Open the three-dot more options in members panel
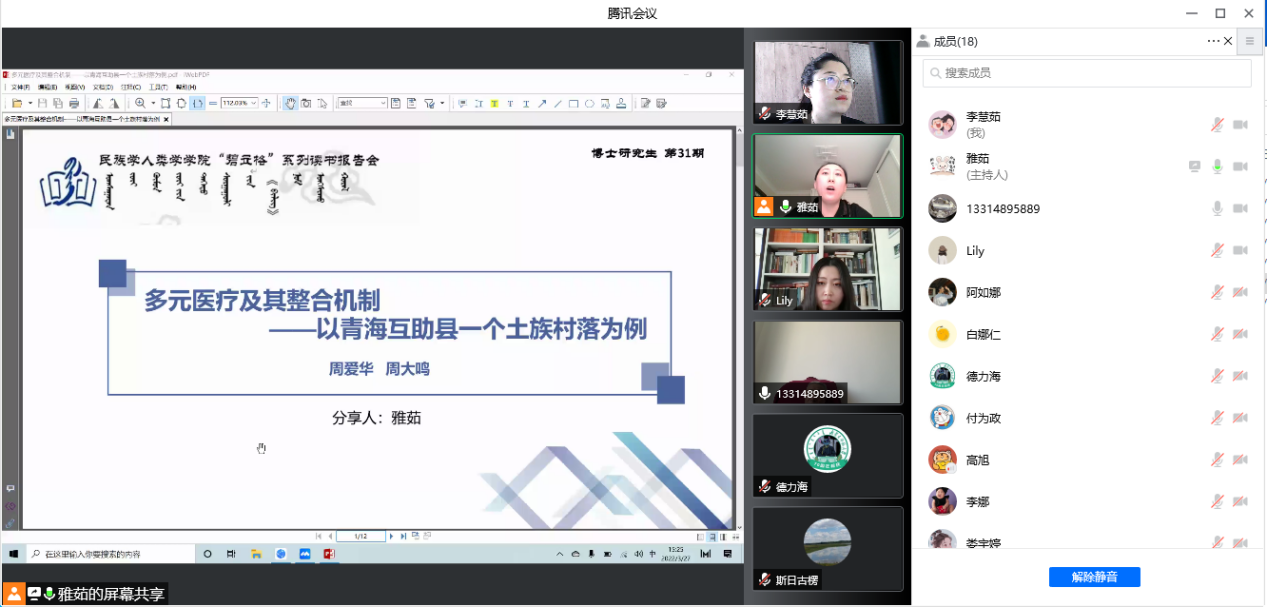Screen dimensions: 1267x607 point(1213,41)
